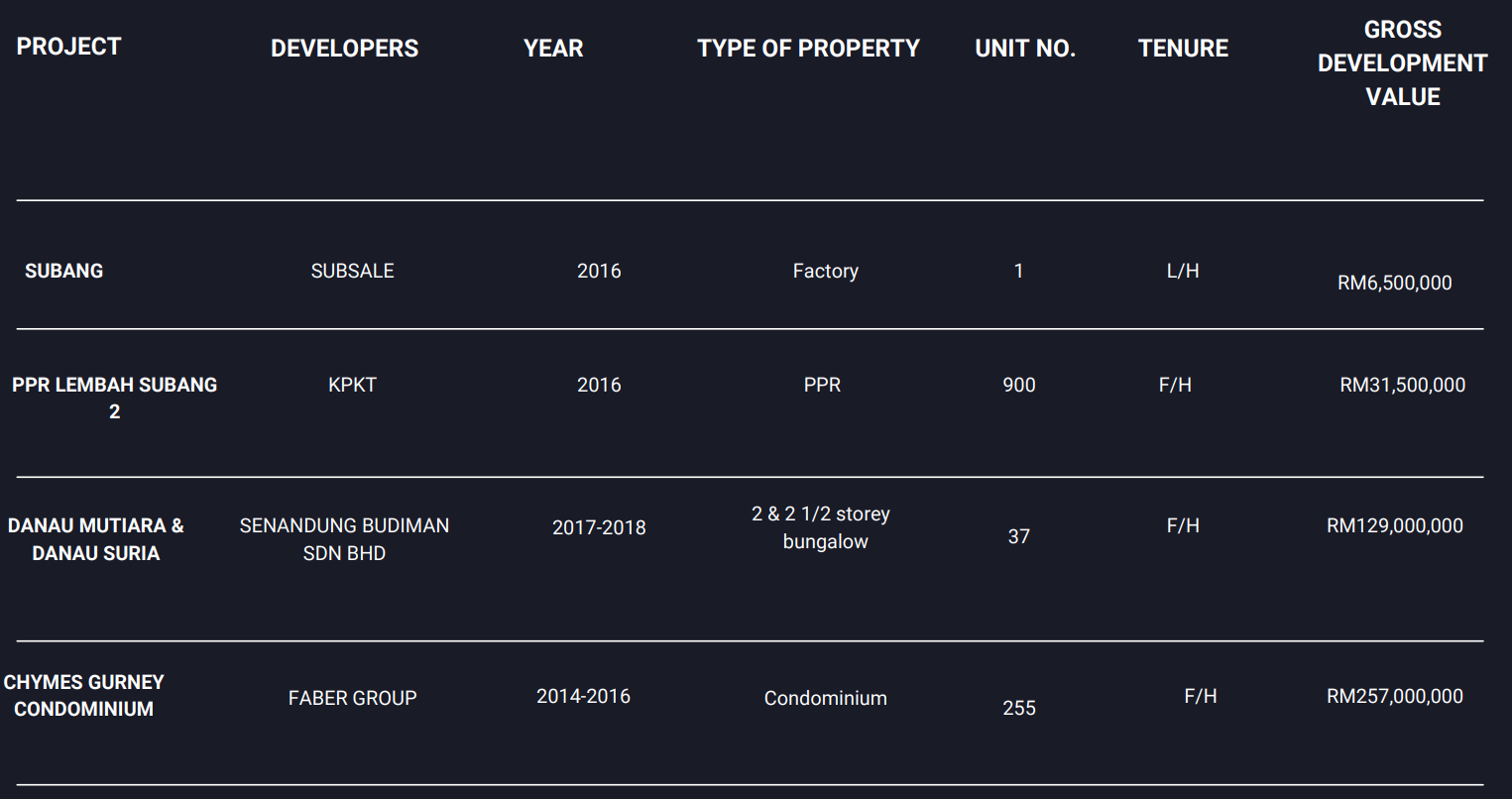
Task: Click the TENURE column header
Action: tap(1183, 49)
